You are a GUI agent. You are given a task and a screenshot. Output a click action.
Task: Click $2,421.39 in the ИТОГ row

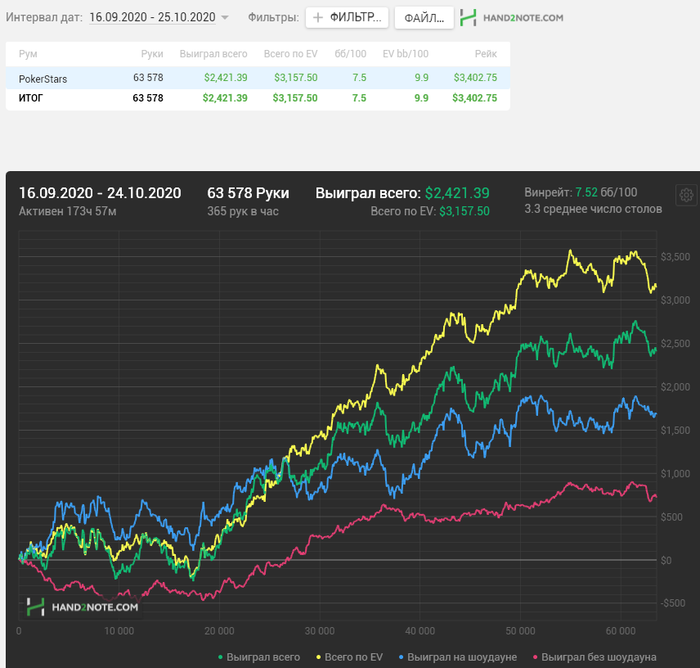(x=225, y=98)
